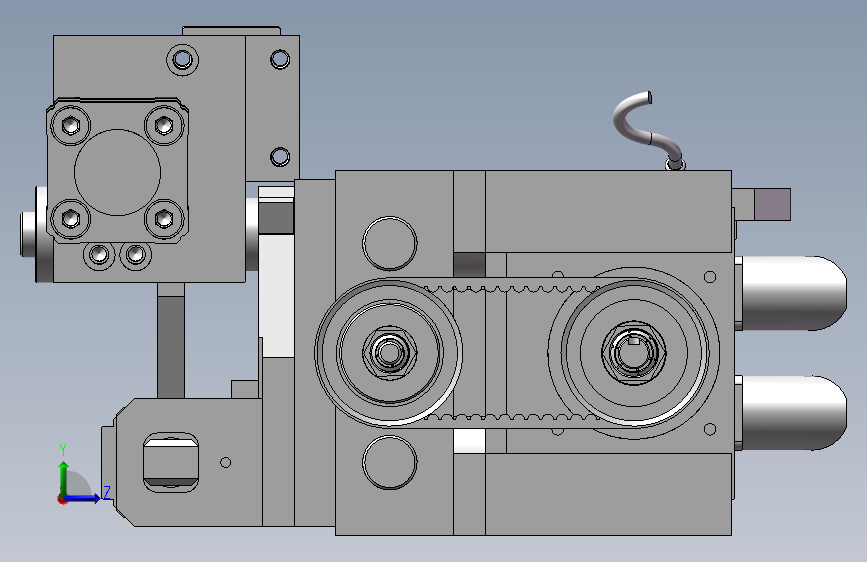
Task: Click the red X axis dot at triad origin
Action: point(62,500)
